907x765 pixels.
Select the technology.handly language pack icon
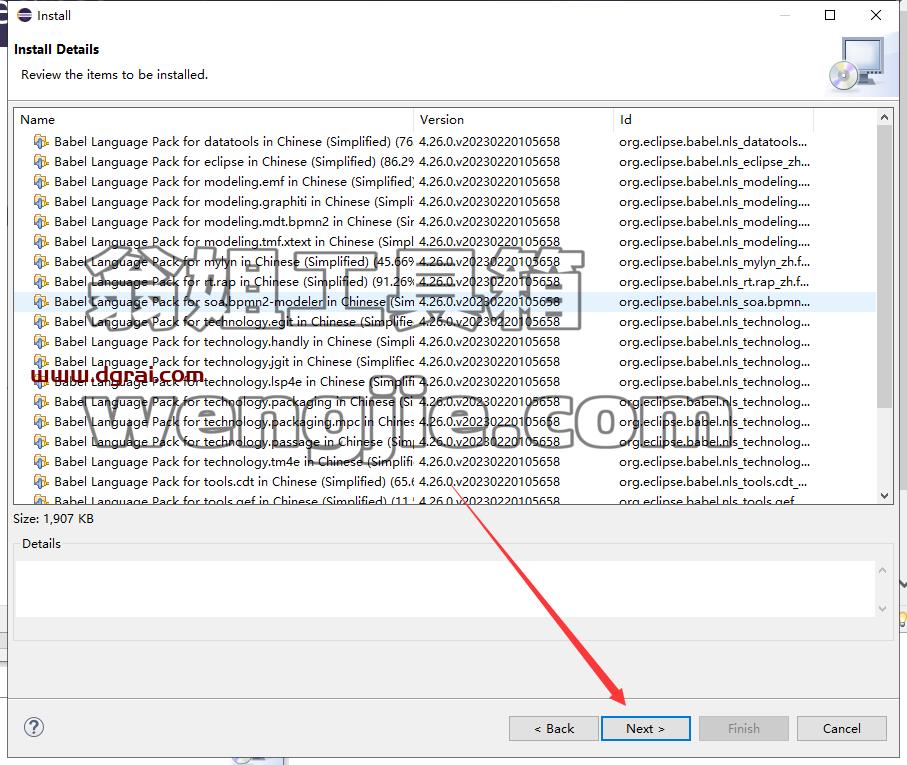[x=40, y=342]
